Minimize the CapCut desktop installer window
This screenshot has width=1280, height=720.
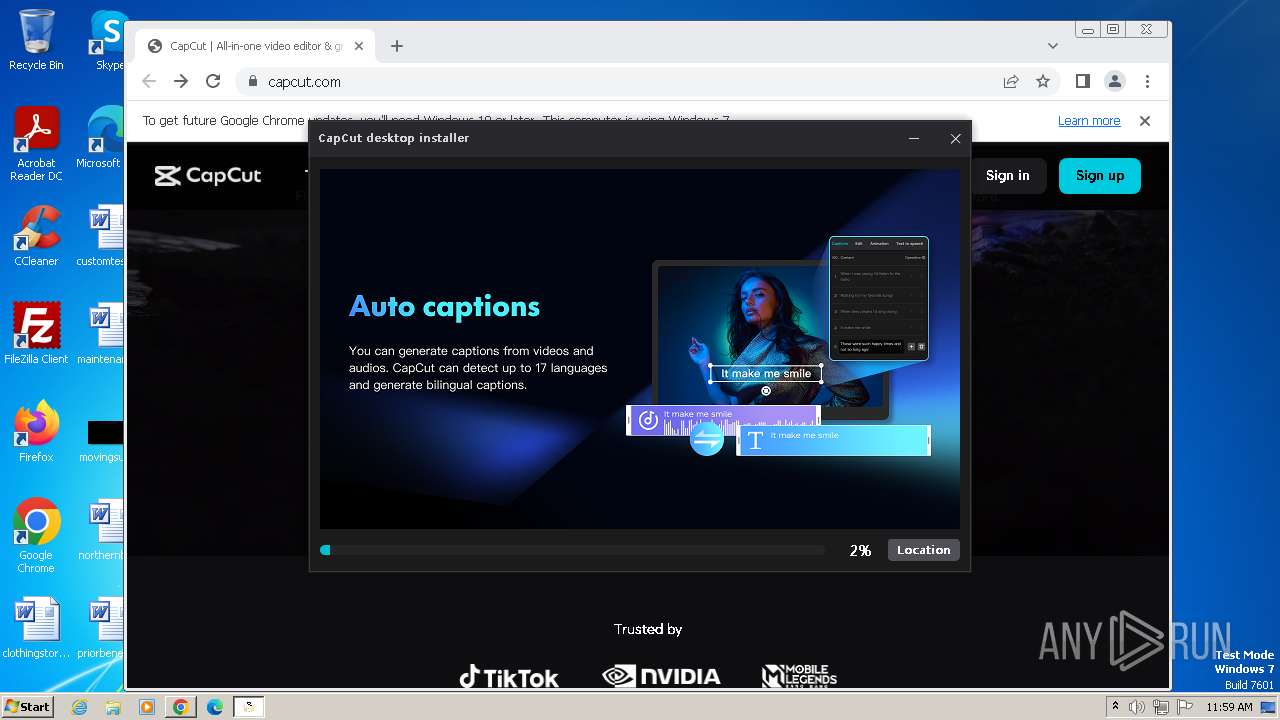point(914,139)
